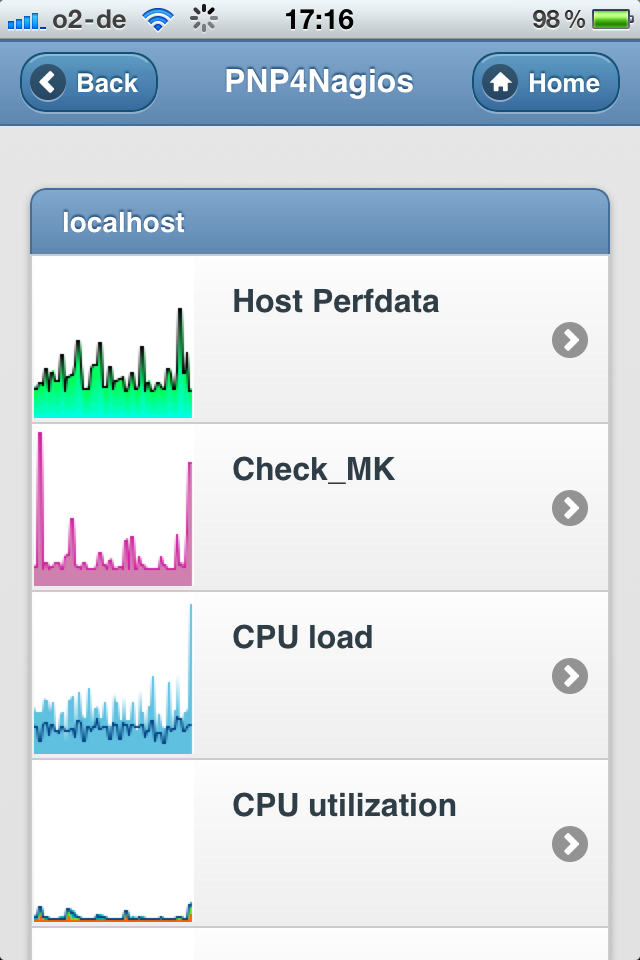
Task: Open the Check_MK list label
Action: tap(313, 469)
